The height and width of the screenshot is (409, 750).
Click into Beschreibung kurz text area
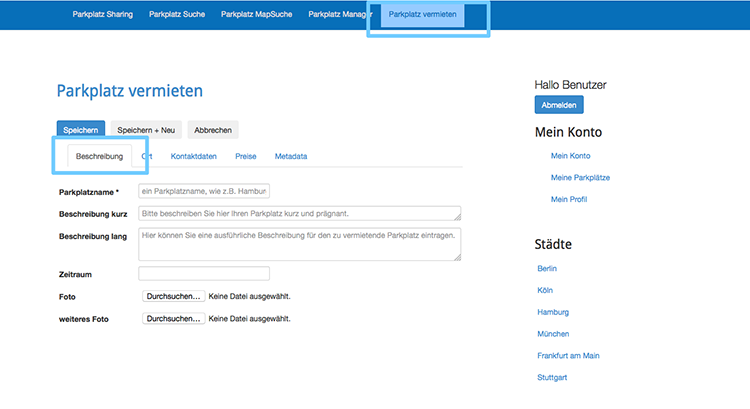(299, 213)
